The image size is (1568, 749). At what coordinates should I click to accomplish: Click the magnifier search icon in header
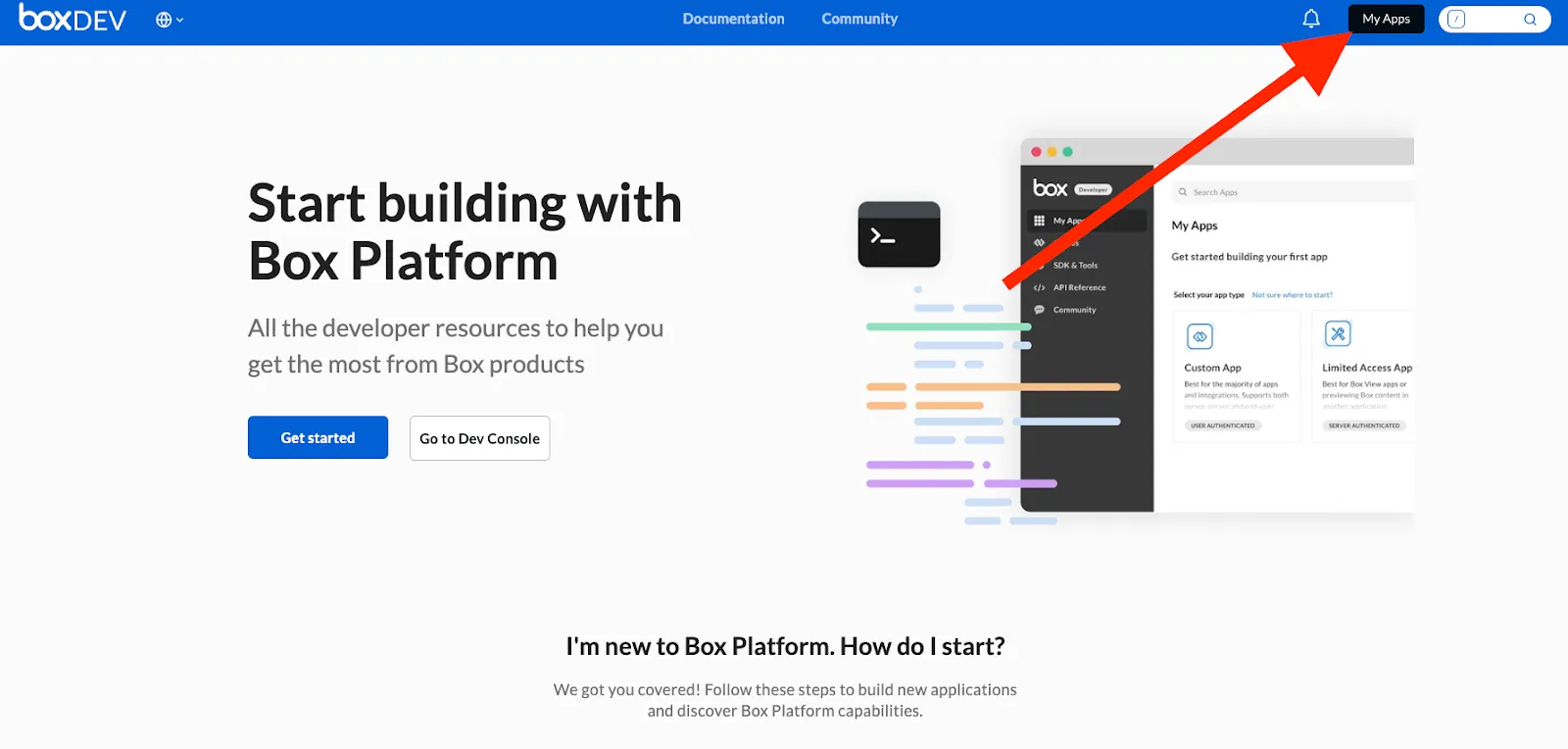1530,20
